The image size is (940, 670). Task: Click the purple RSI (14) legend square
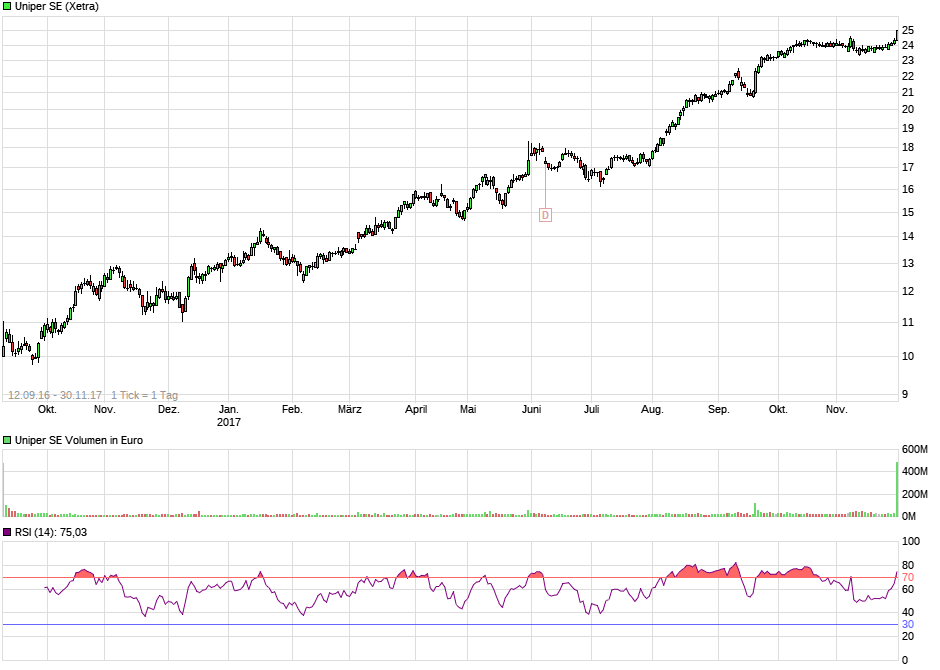[x=7, y=532]
